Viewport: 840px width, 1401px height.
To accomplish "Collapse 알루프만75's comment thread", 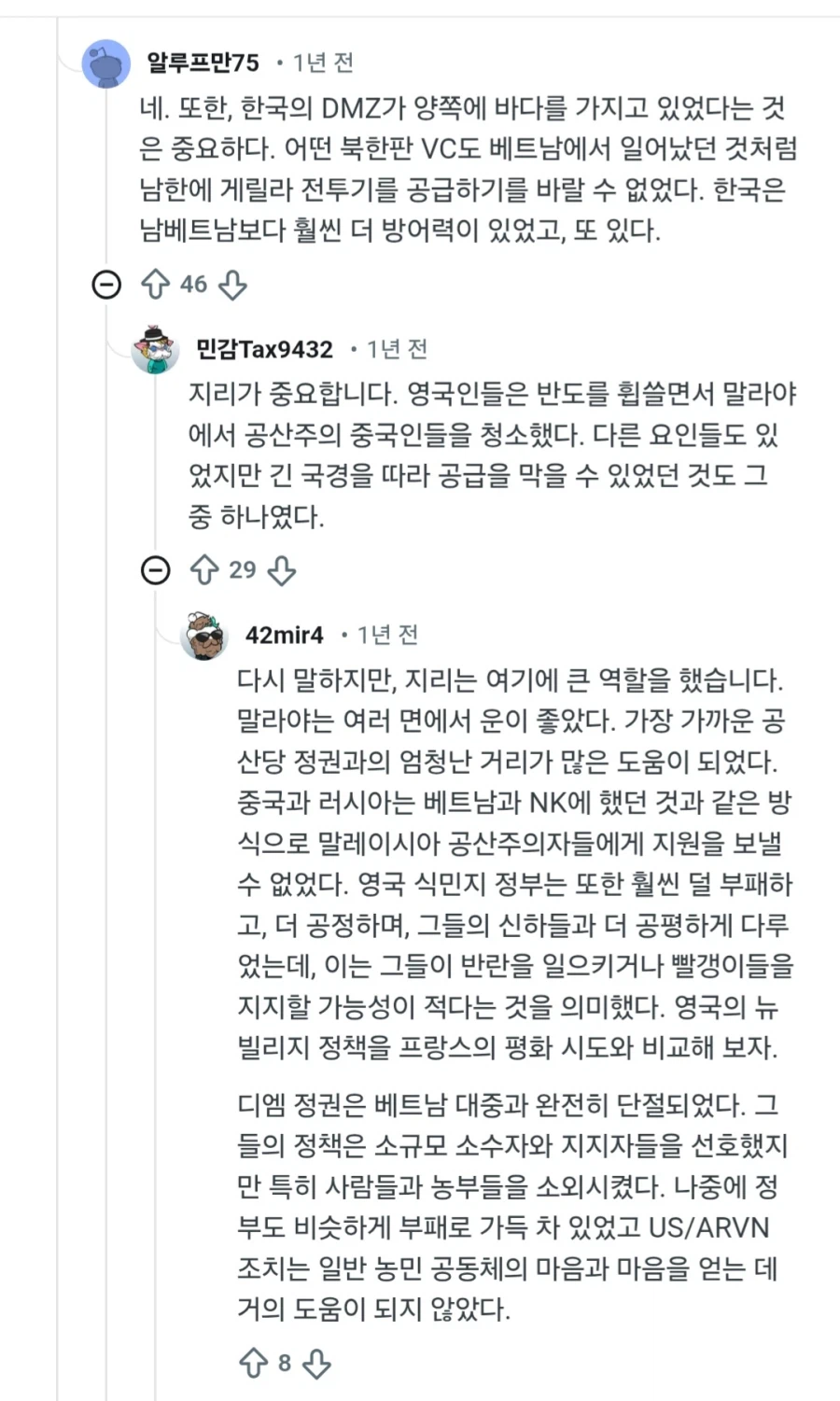I will 105,285.
